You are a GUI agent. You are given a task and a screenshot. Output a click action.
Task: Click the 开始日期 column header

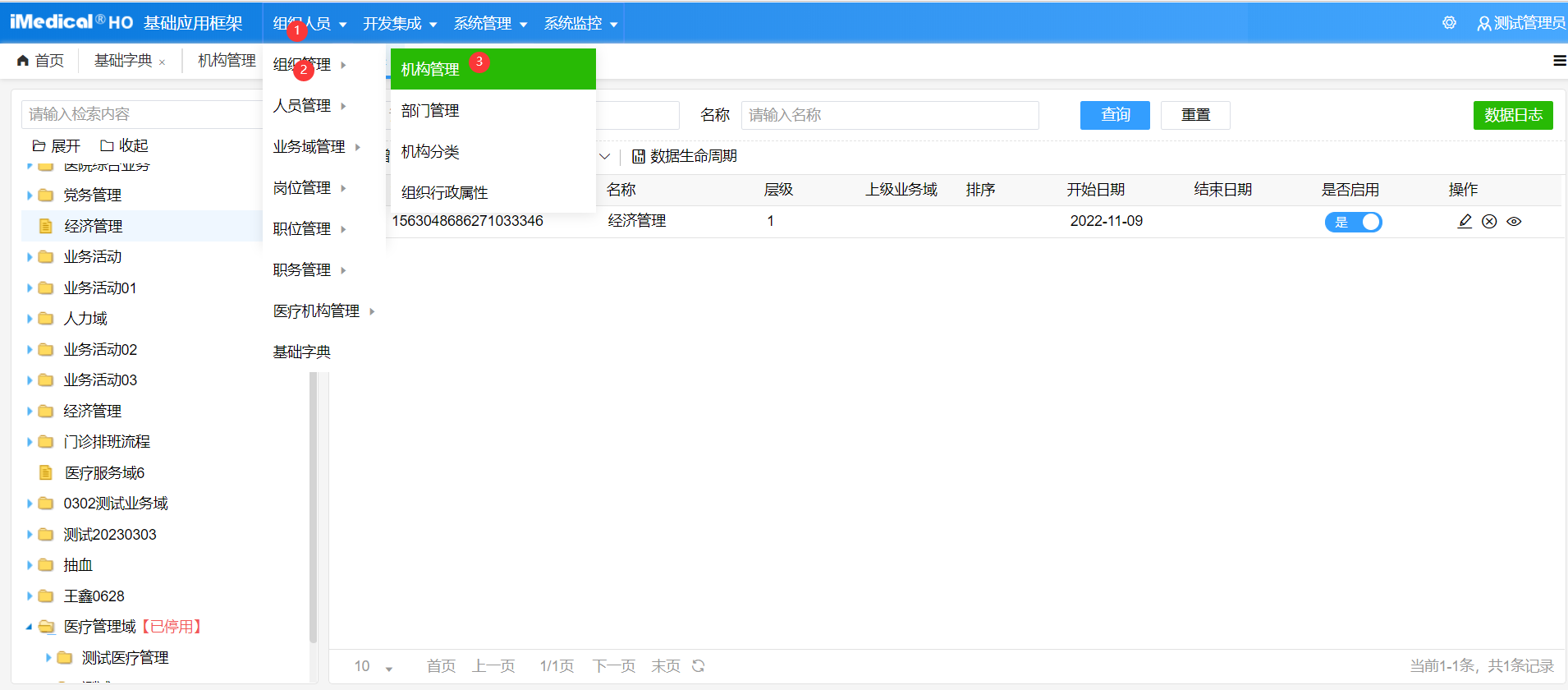(1095, 190)
